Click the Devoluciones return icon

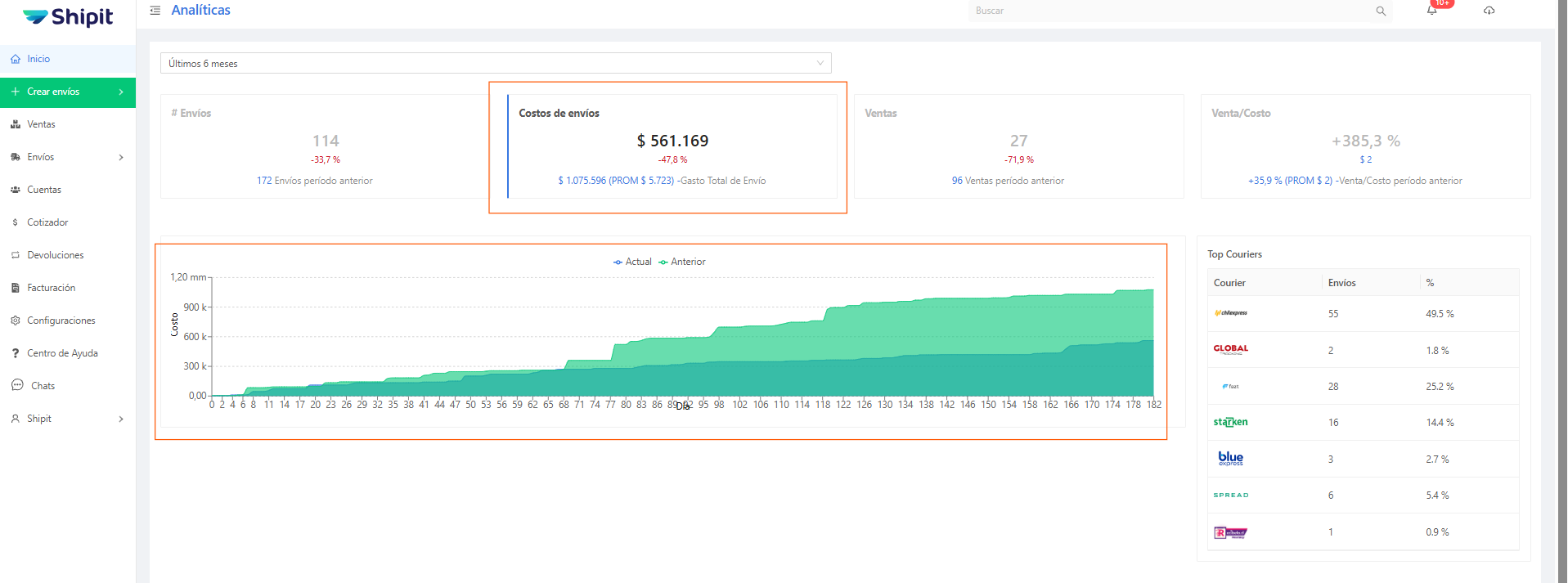pos(16,255)
